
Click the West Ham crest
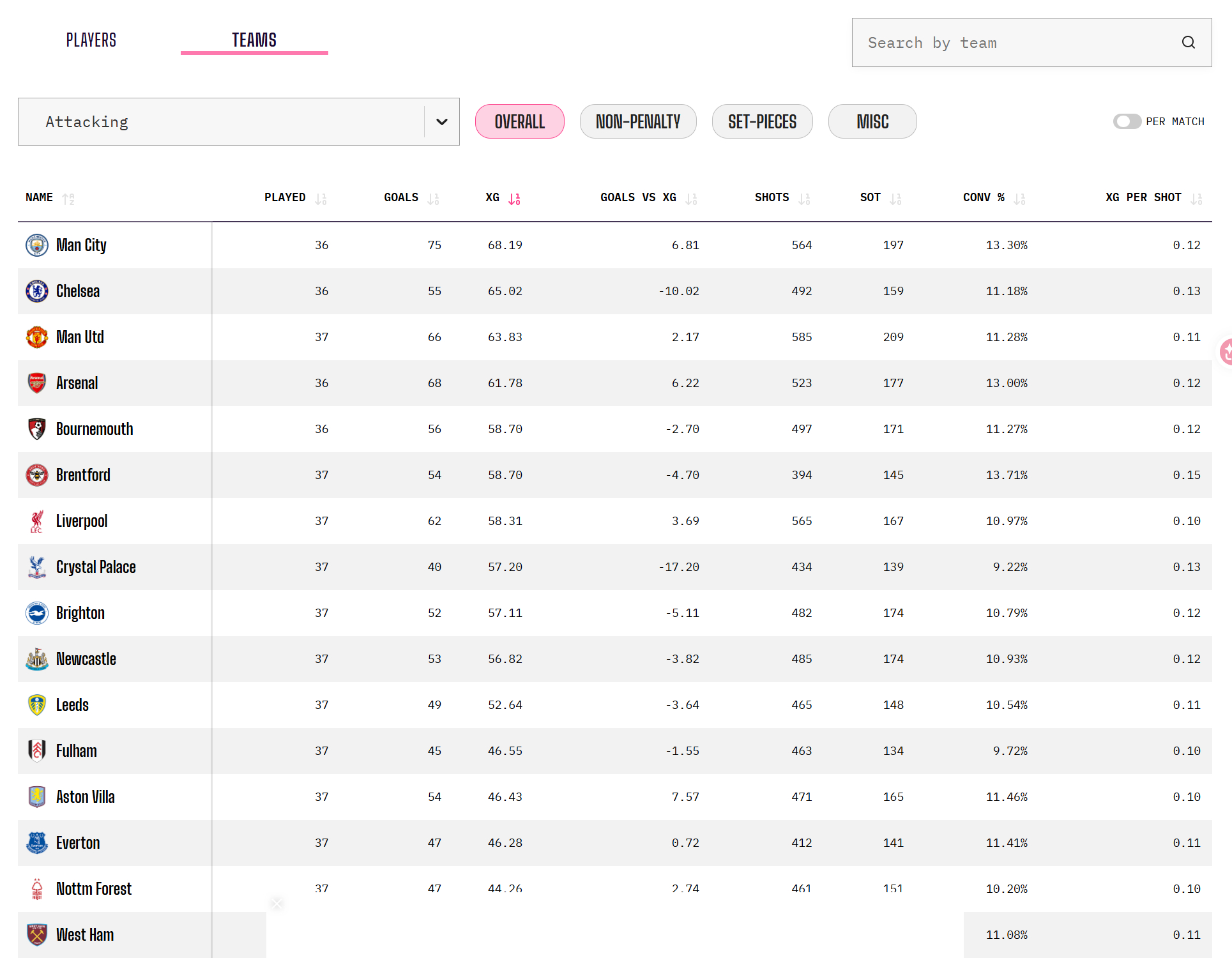[x=37, y=935]
